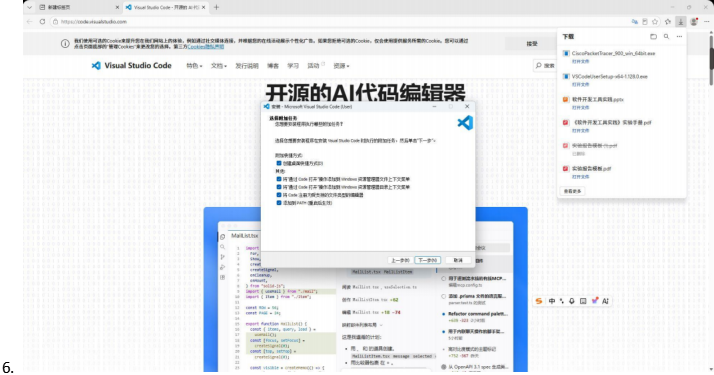The width and height of the screenshot is (714, 375).
Task: Click the translate icon in address bar
Action: (x=634, y=21)
